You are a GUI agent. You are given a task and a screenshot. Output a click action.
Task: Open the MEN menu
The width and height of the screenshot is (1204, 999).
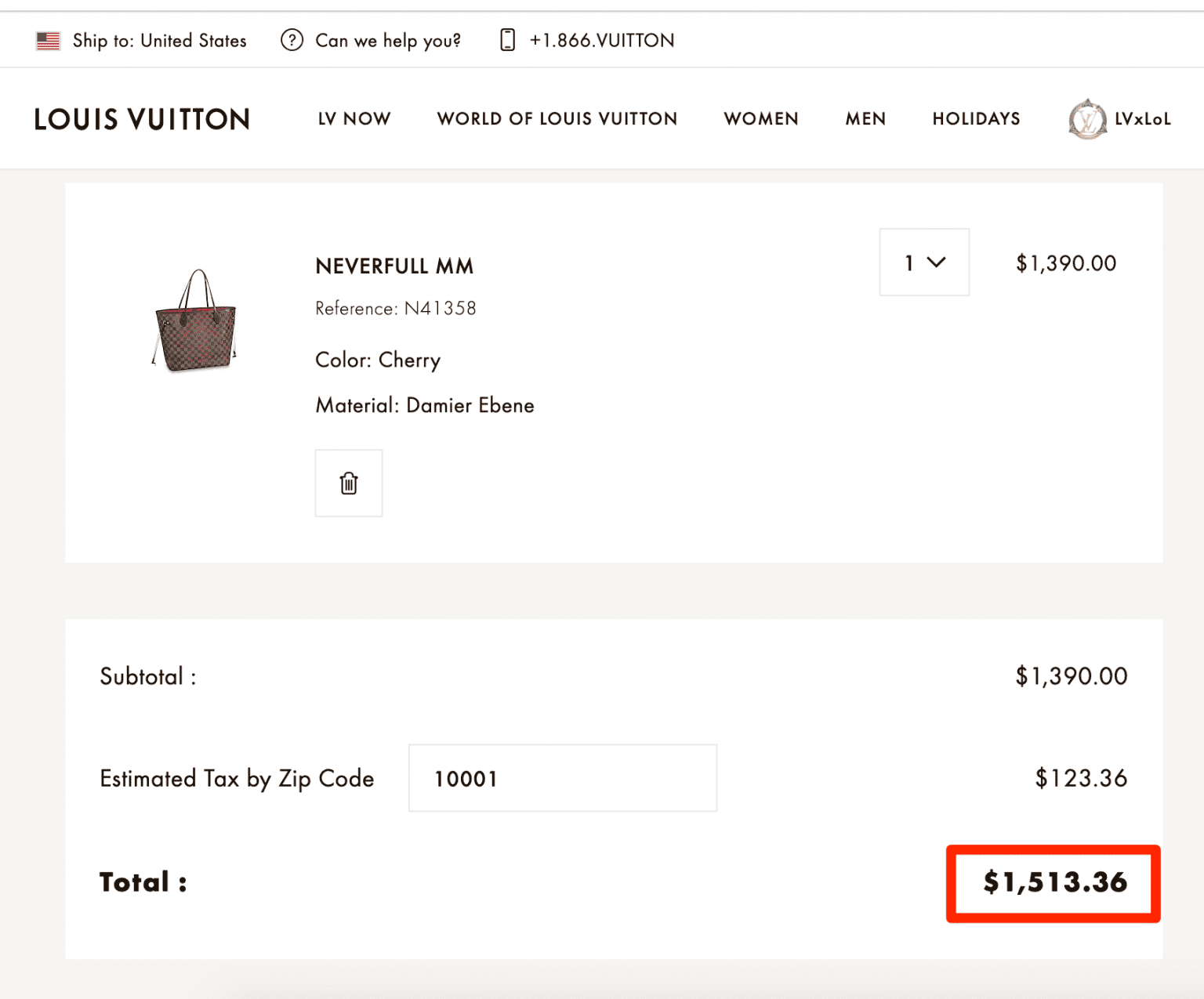pyautogui.click(x=865, y=119)
